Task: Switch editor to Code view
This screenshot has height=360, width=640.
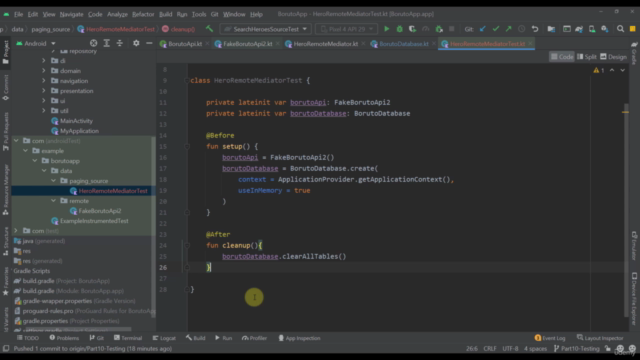Action: pyautogui.click(x=562, y=57)
